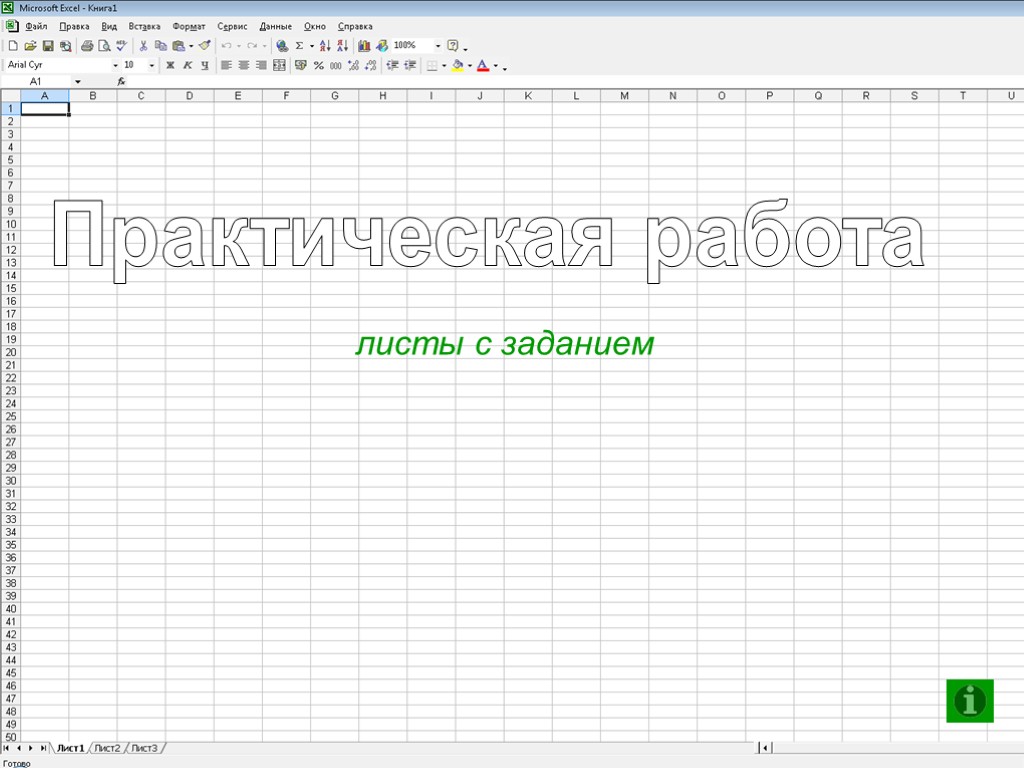Click the AutoSum sigma icon
Image resolution: width=1024 pixels, height=768 pixels.
[299, 46]
